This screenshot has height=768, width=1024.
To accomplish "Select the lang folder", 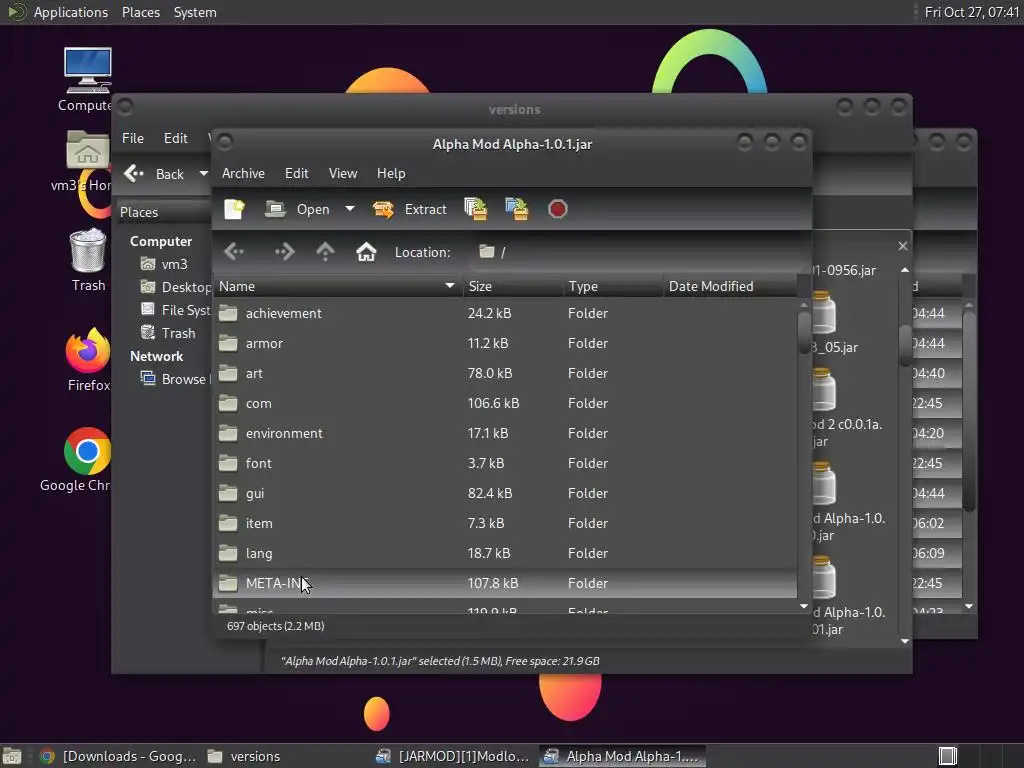I will coord(505,554).
